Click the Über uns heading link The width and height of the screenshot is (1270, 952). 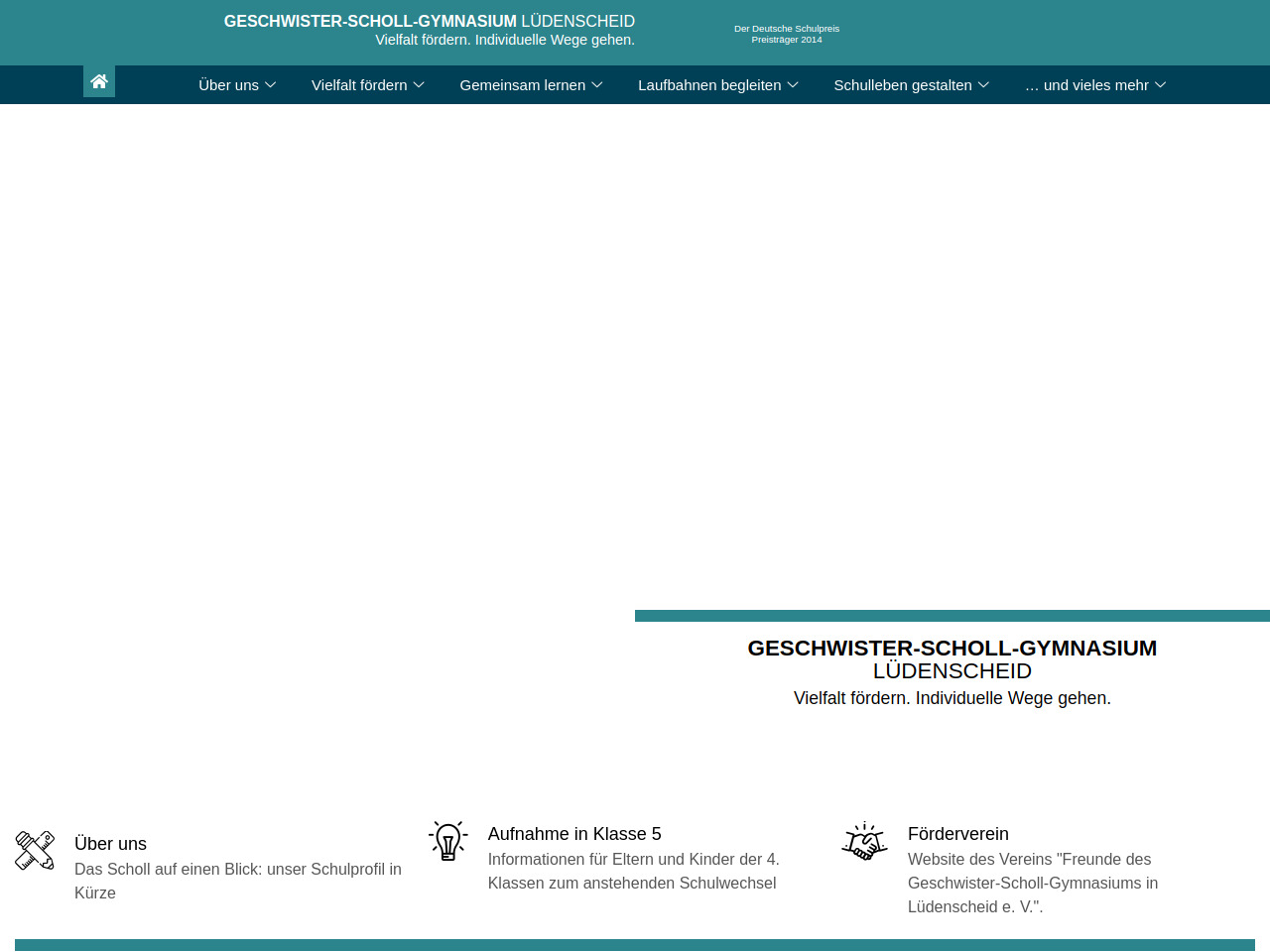tap(110, 844)
